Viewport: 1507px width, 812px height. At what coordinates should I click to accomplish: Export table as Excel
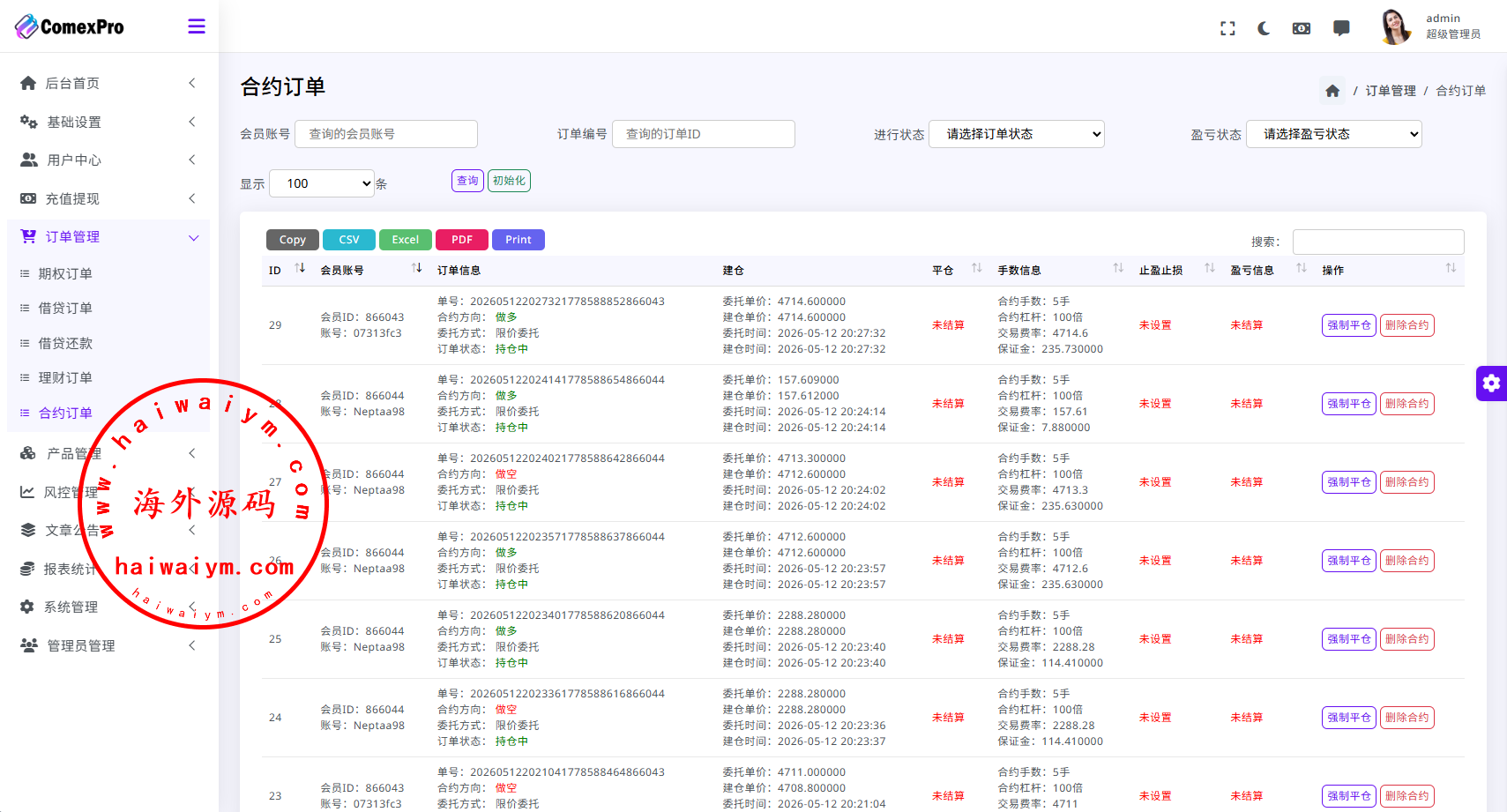406,240
